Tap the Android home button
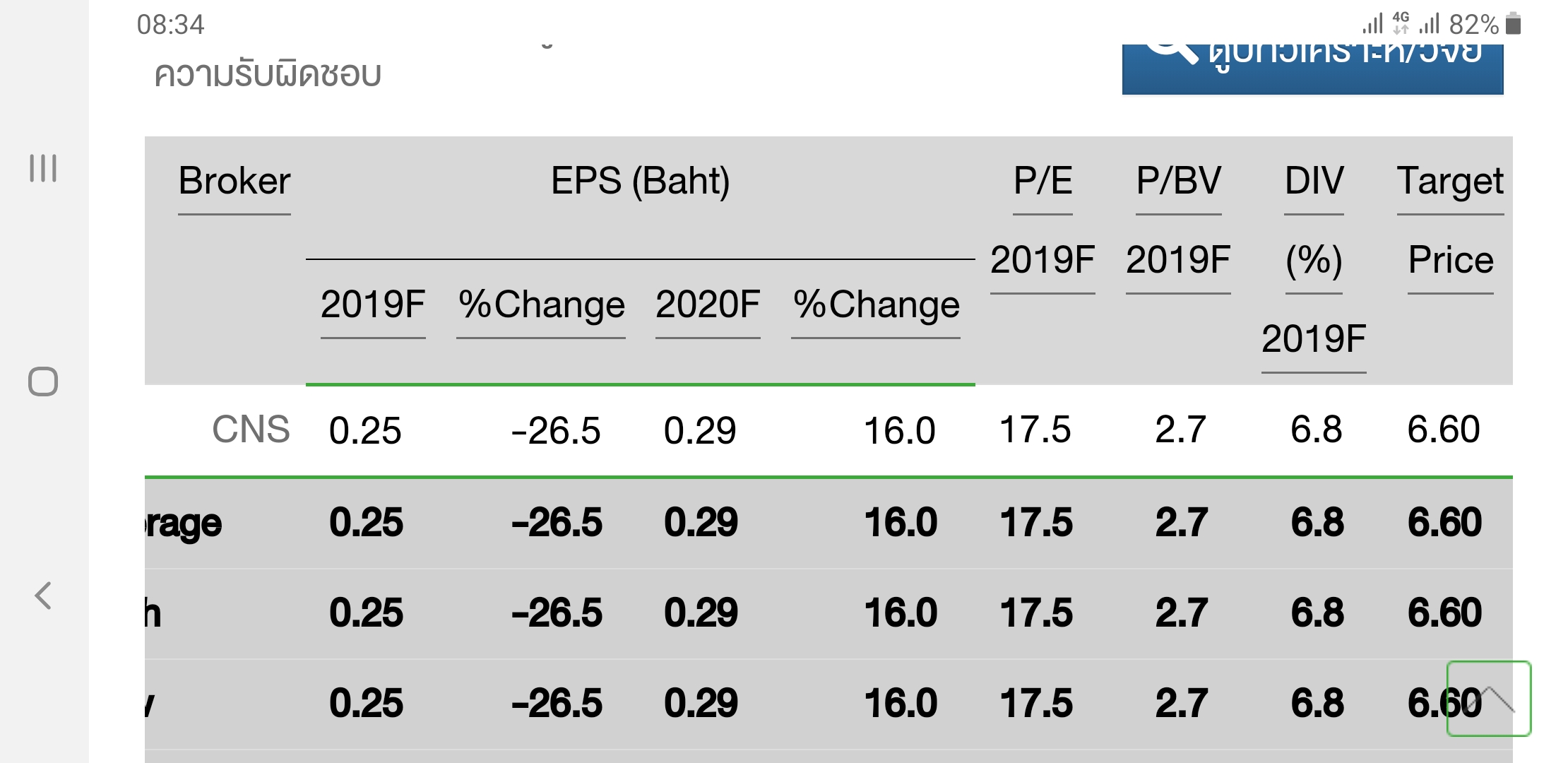 43,381
